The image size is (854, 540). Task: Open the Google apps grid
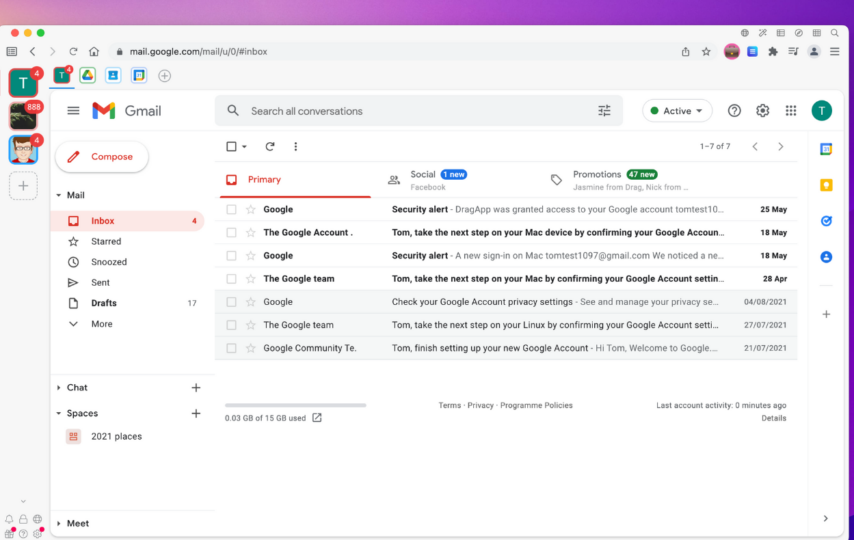click(x=791, y=111)
